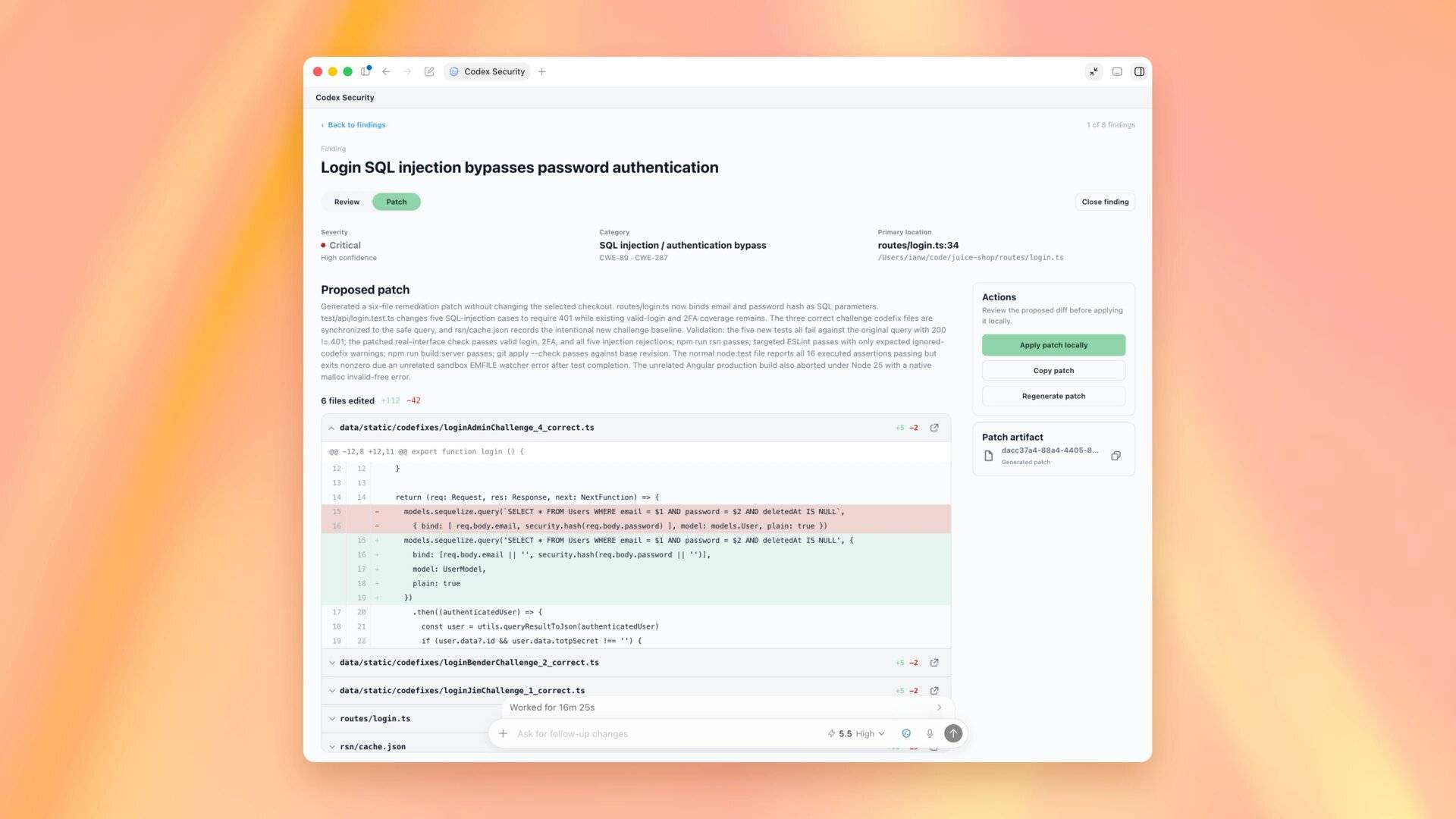Click the blue Codex Security icon in chat box

(906, 733)
